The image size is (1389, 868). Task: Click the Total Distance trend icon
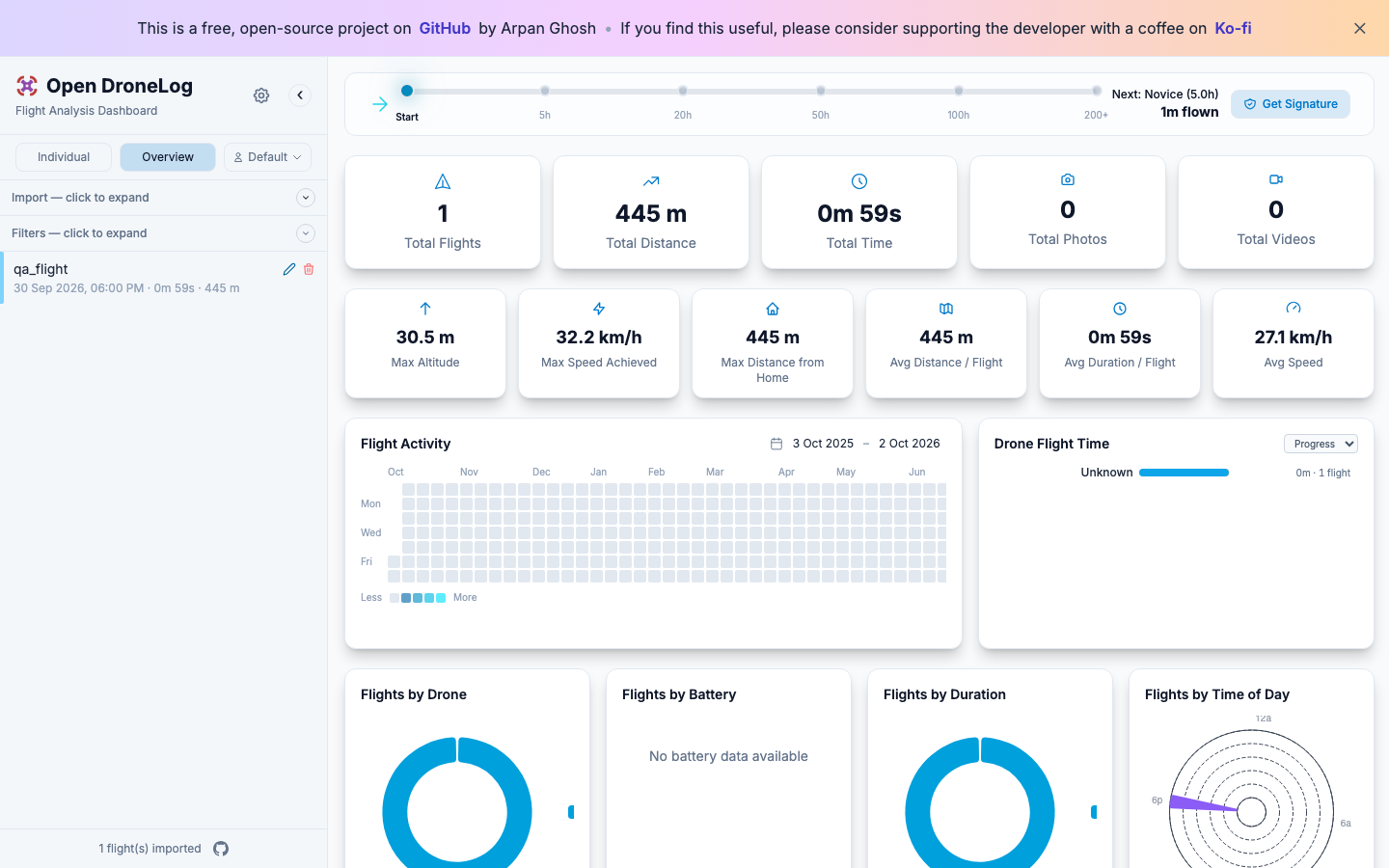(651, 181)
